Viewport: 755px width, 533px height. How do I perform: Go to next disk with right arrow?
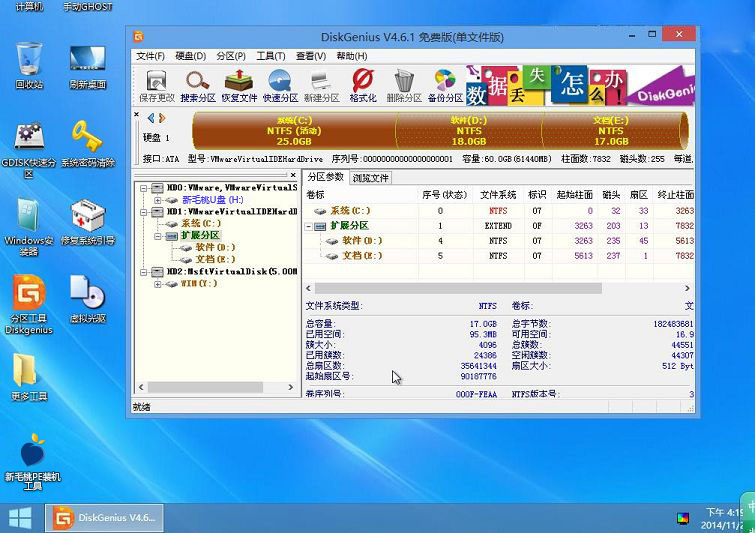(162, 117)
